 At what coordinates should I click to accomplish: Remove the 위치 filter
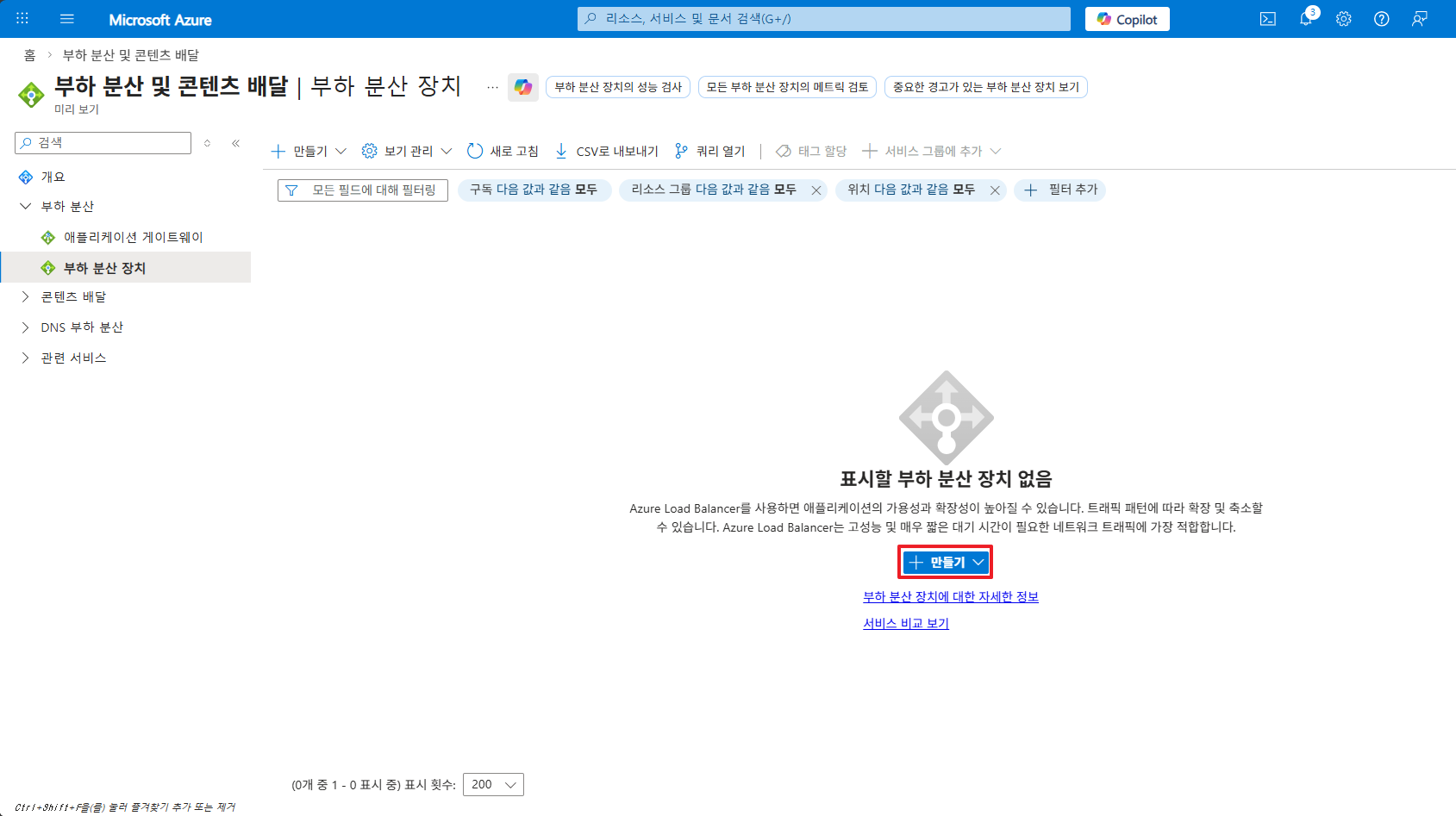point(995,190)
